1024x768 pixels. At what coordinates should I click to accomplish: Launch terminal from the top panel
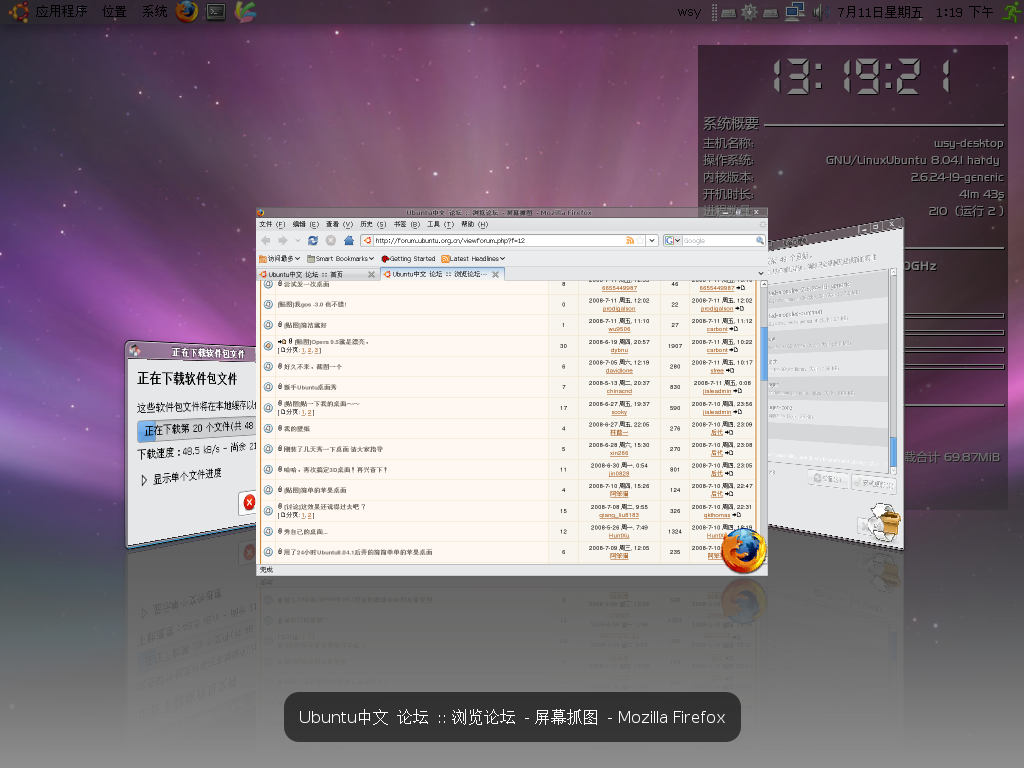tap(216, 12)
